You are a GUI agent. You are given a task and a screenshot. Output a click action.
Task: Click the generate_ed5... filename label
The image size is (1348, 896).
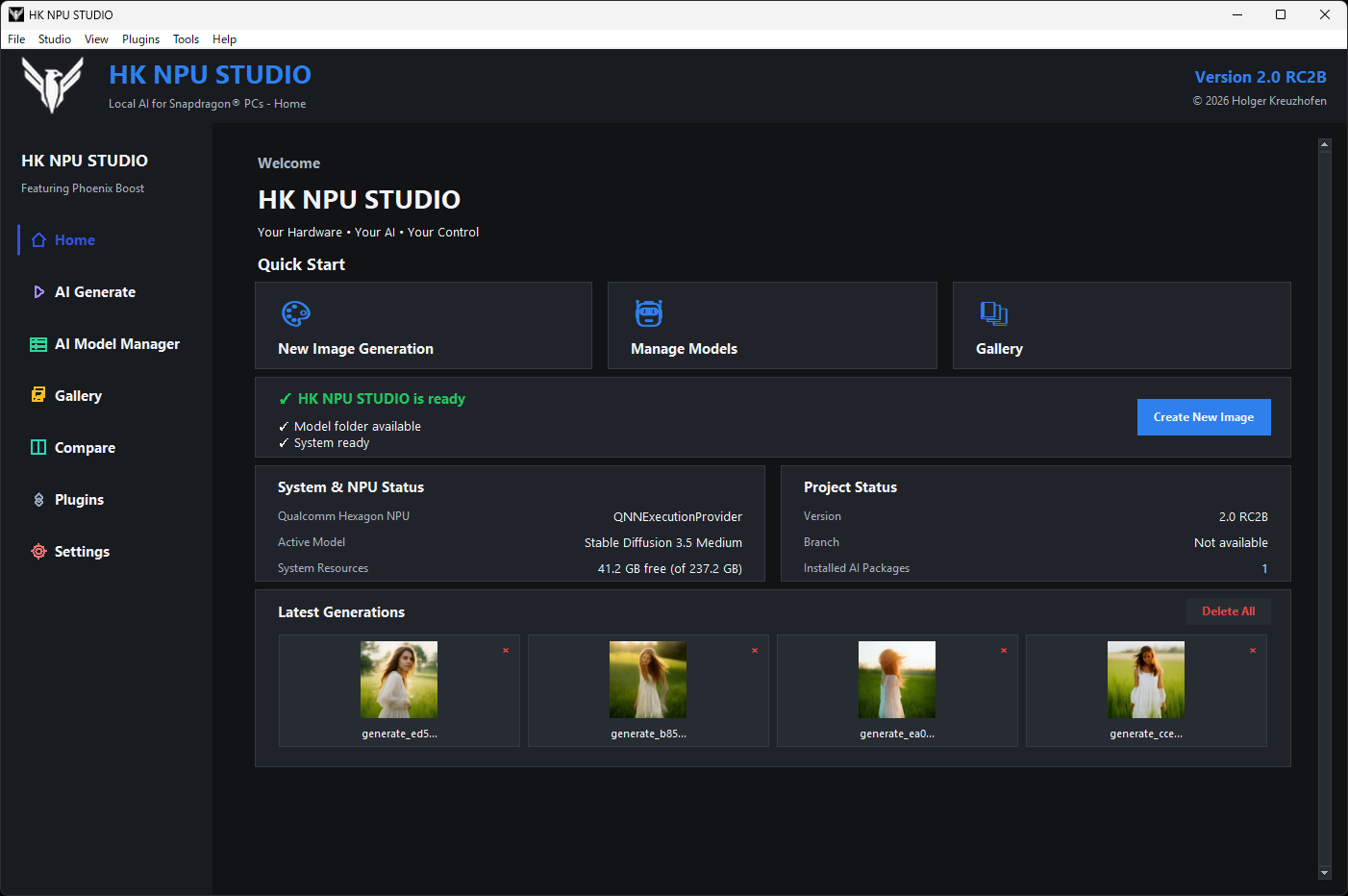point(400,734)
